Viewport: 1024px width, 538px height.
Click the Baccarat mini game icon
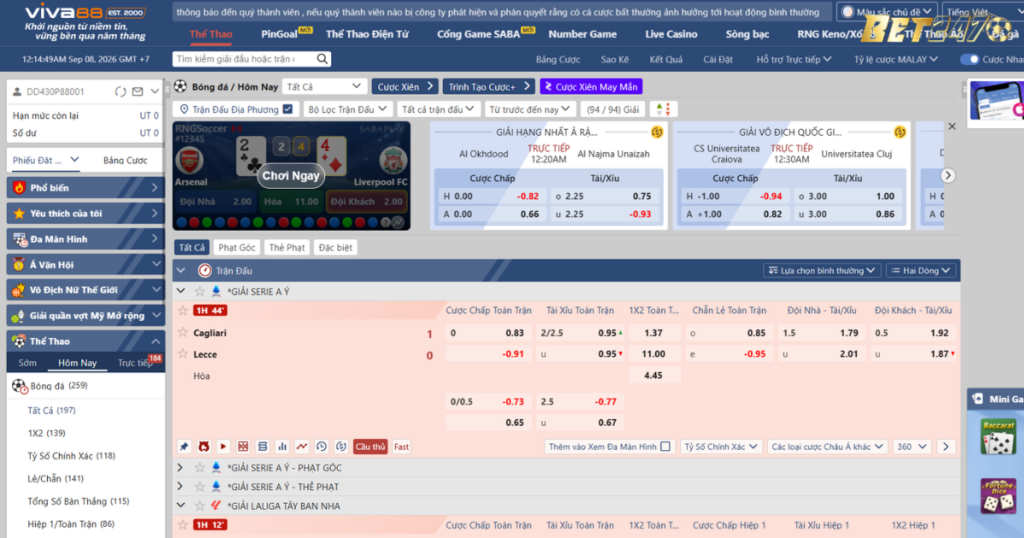997,437
